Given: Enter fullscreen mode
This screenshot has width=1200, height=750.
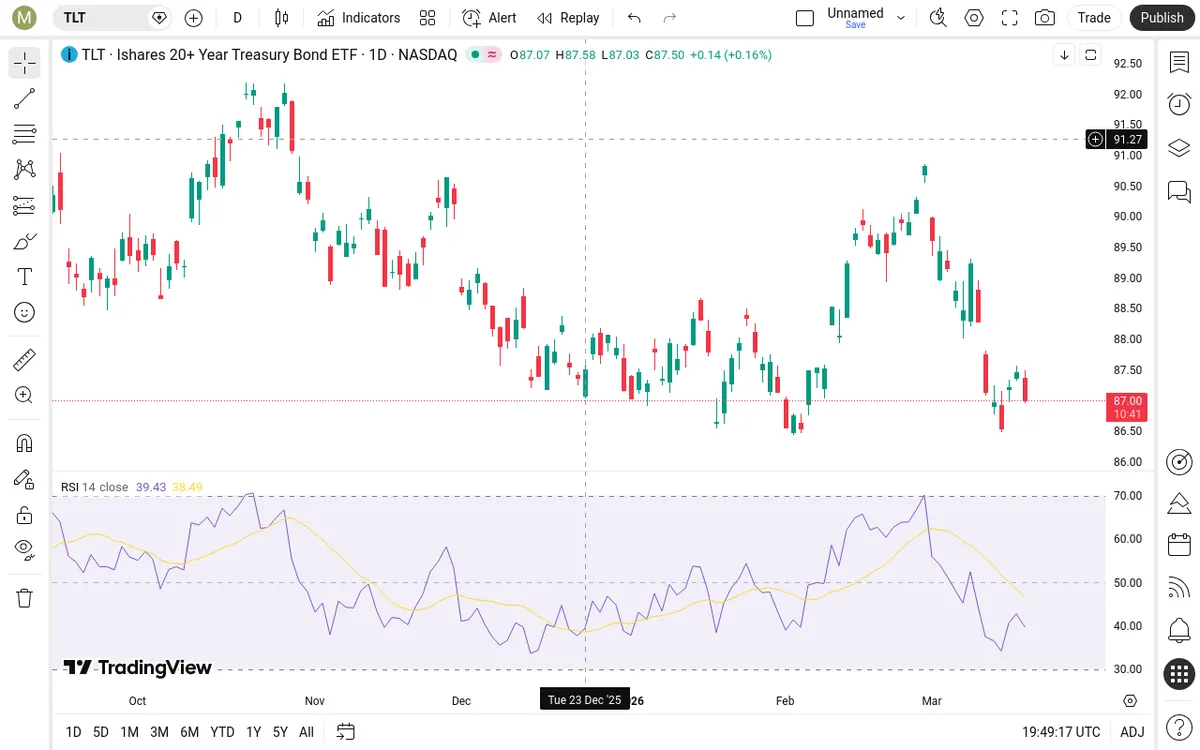Looking at the screenshot, I should pyautogui.click(x=1010, y=17).
